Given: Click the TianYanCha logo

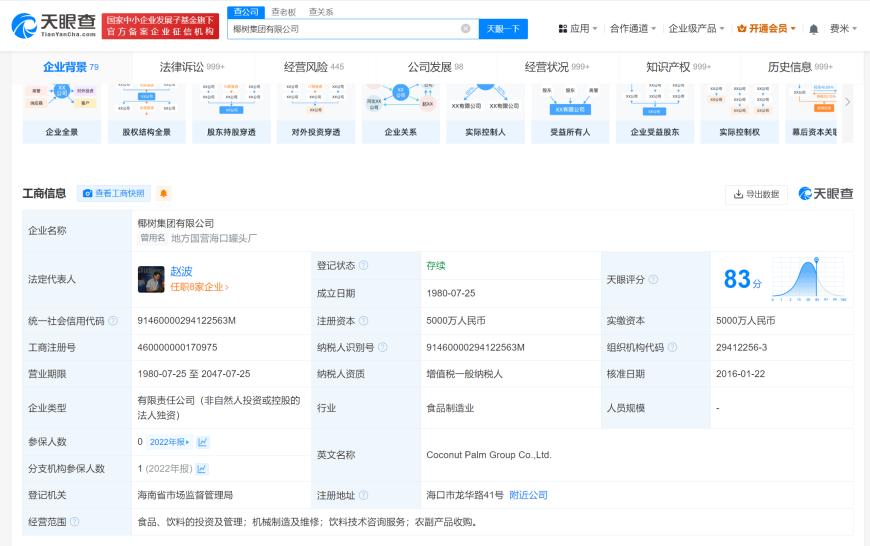Looking at the screenshot, I should (54, 26).
